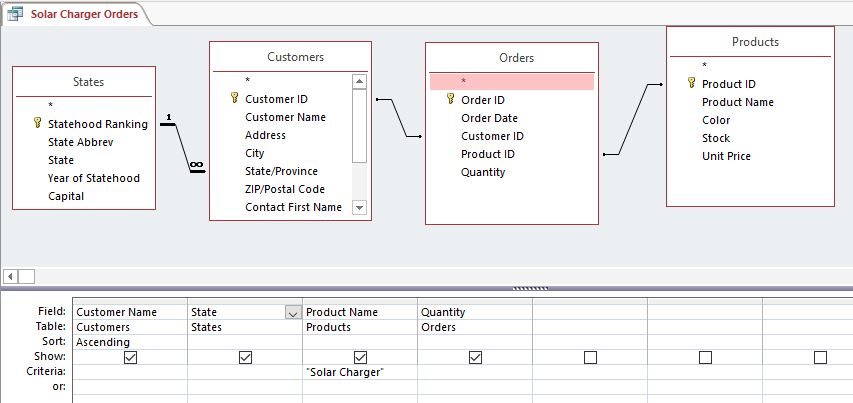Click the horizontal scrollbar left arrow
The height and width of the screenshot is (403, 853).
click(11, 276)
